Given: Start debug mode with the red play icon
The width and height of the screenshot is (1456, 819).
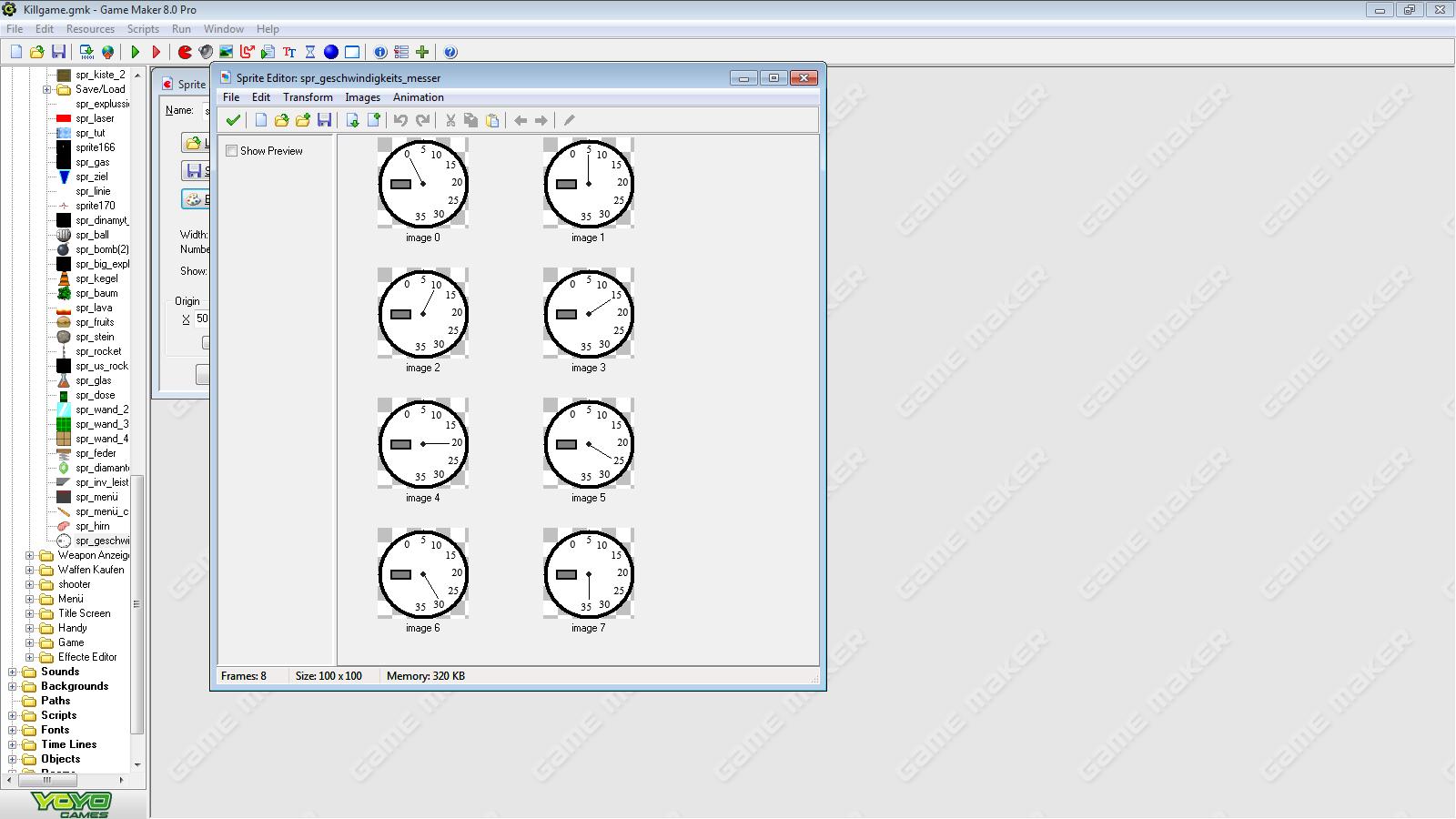Looking at the screenshot, I should click(x=157, y=52).
